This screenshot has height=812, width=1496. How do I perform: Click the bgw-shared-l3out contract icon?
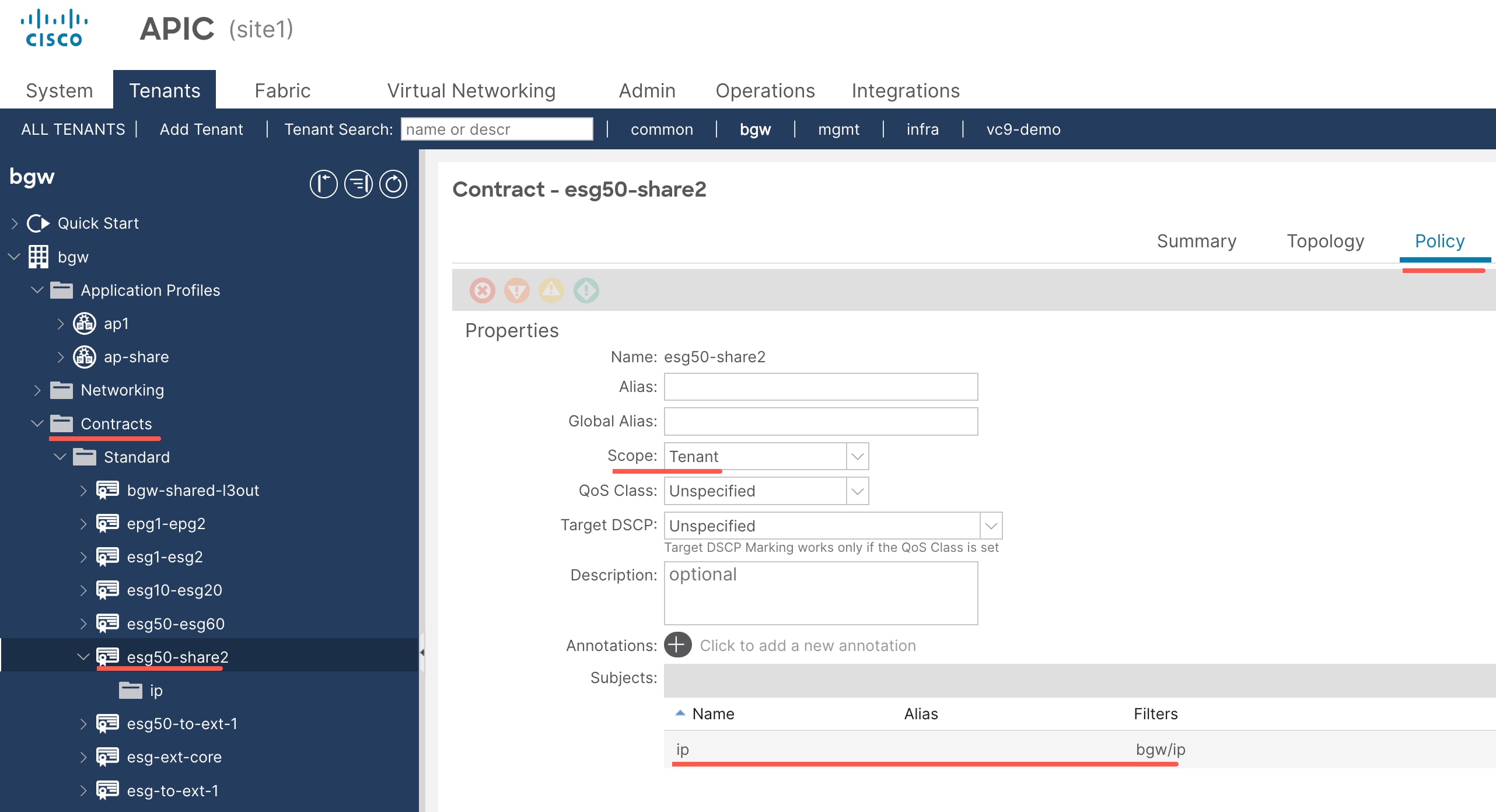click(107, 490)
